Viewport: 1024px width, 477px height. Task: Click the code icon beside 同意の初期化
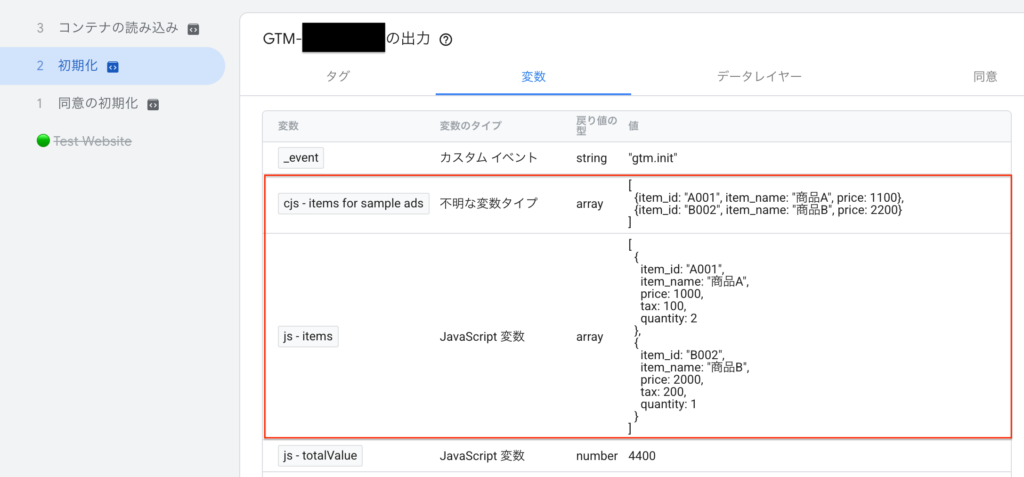[153, 104]
